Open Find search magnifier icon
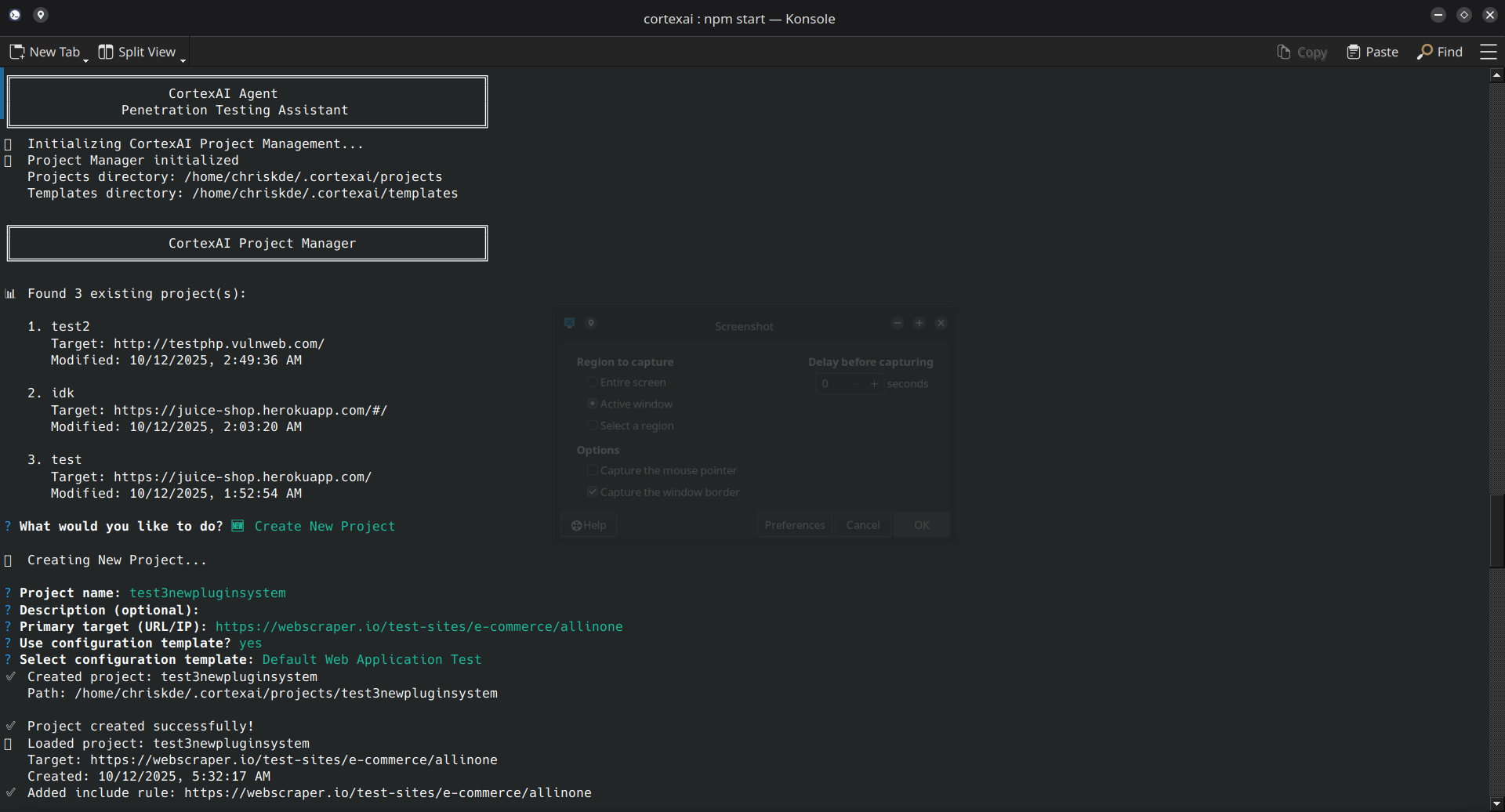Screen dimensions: 1505x812 [x=1424, y=52]
